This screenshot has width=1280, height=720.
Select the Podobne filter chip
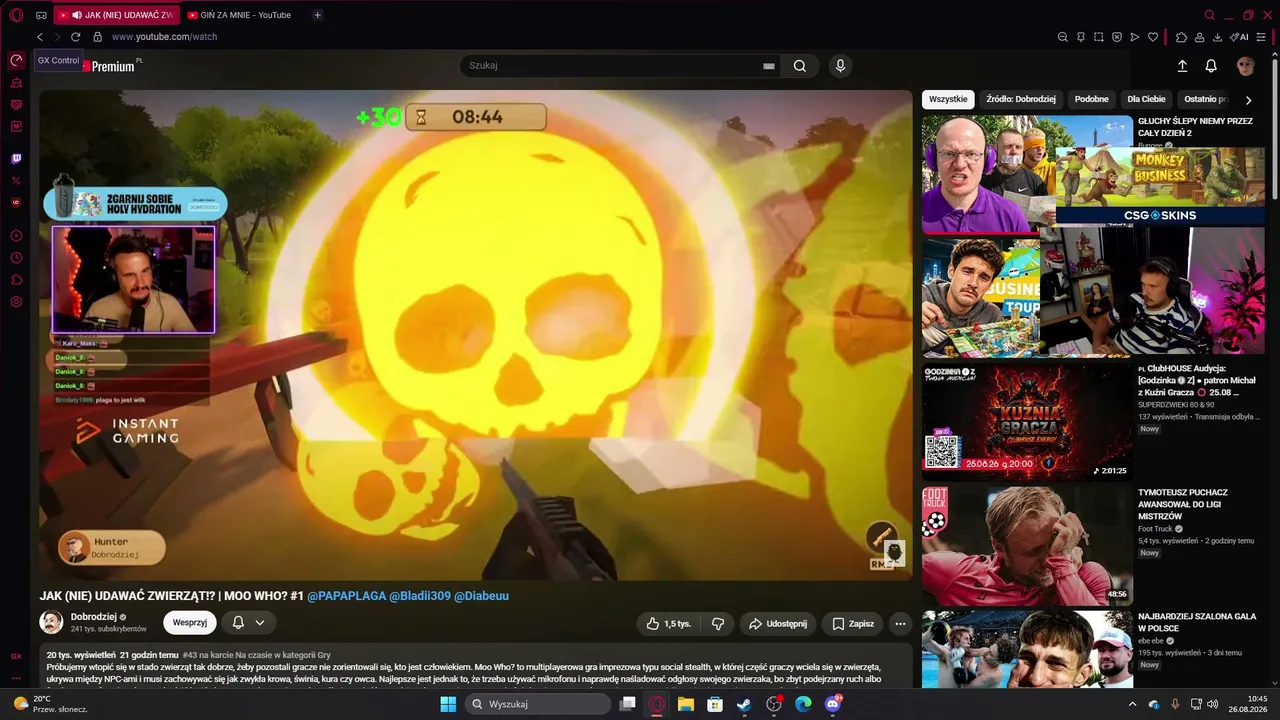(x=1091, y=99)
